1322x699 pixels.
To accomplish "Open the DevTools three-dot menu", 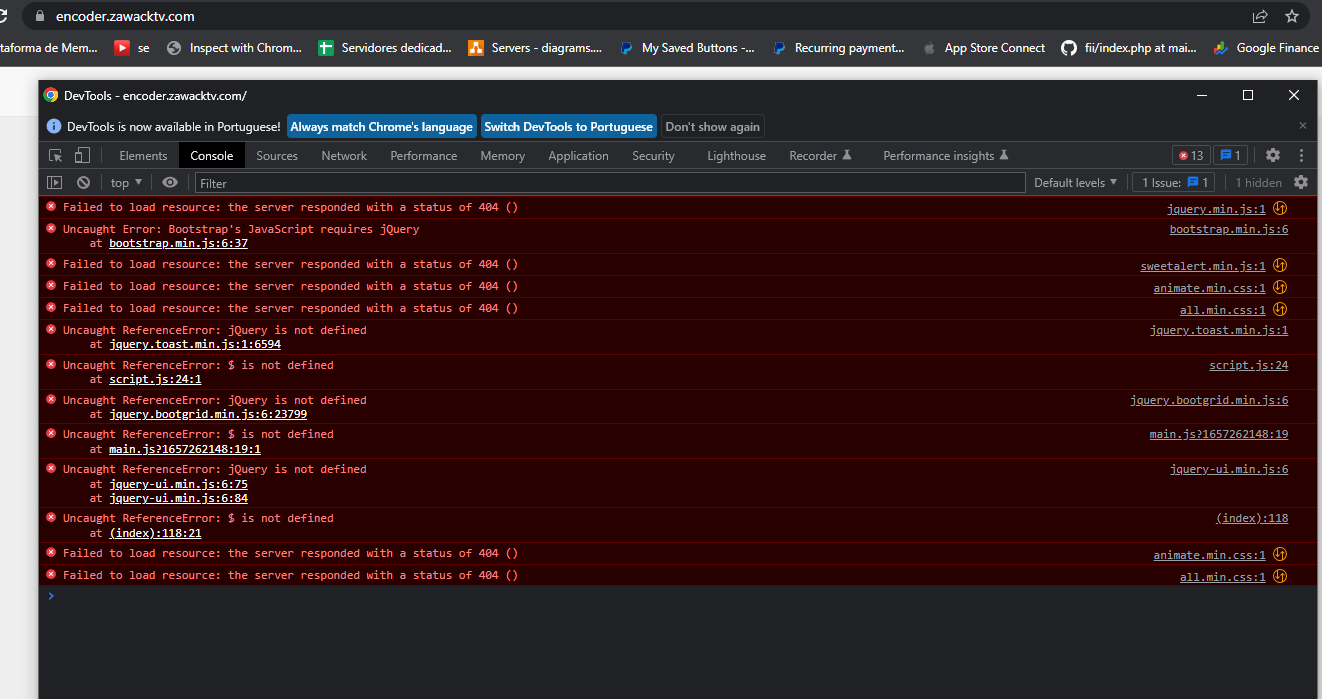I will coord(1301,155).
